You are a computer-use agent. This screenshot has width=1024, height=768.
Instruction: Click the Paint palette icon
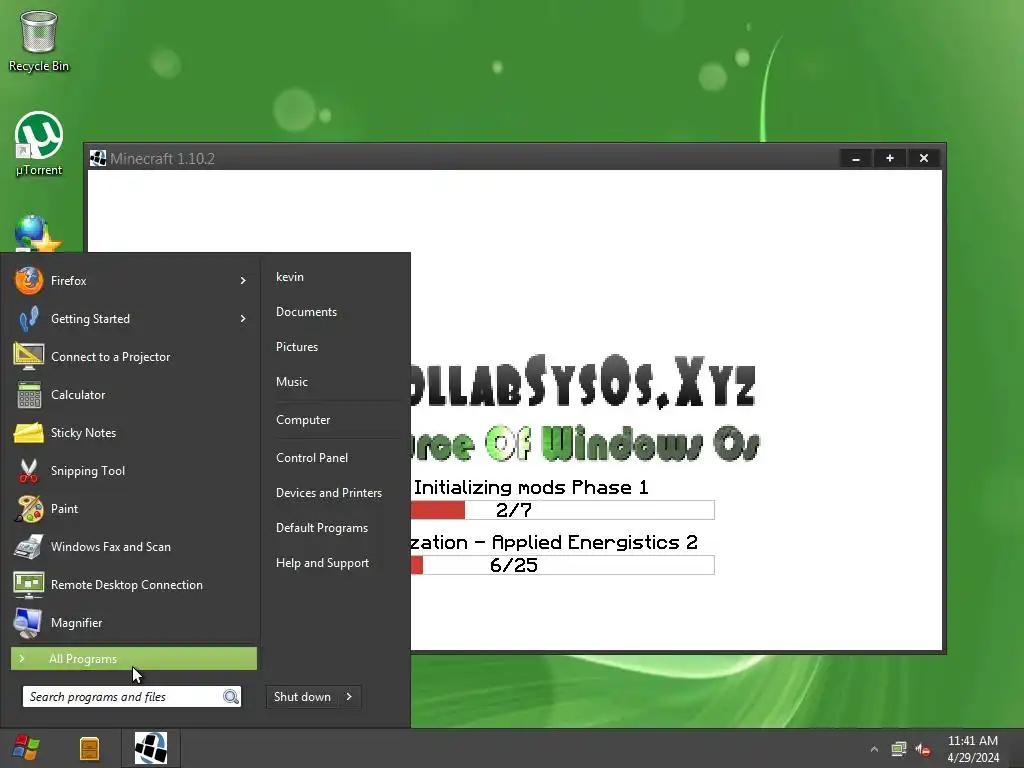[x=29, y=509]
